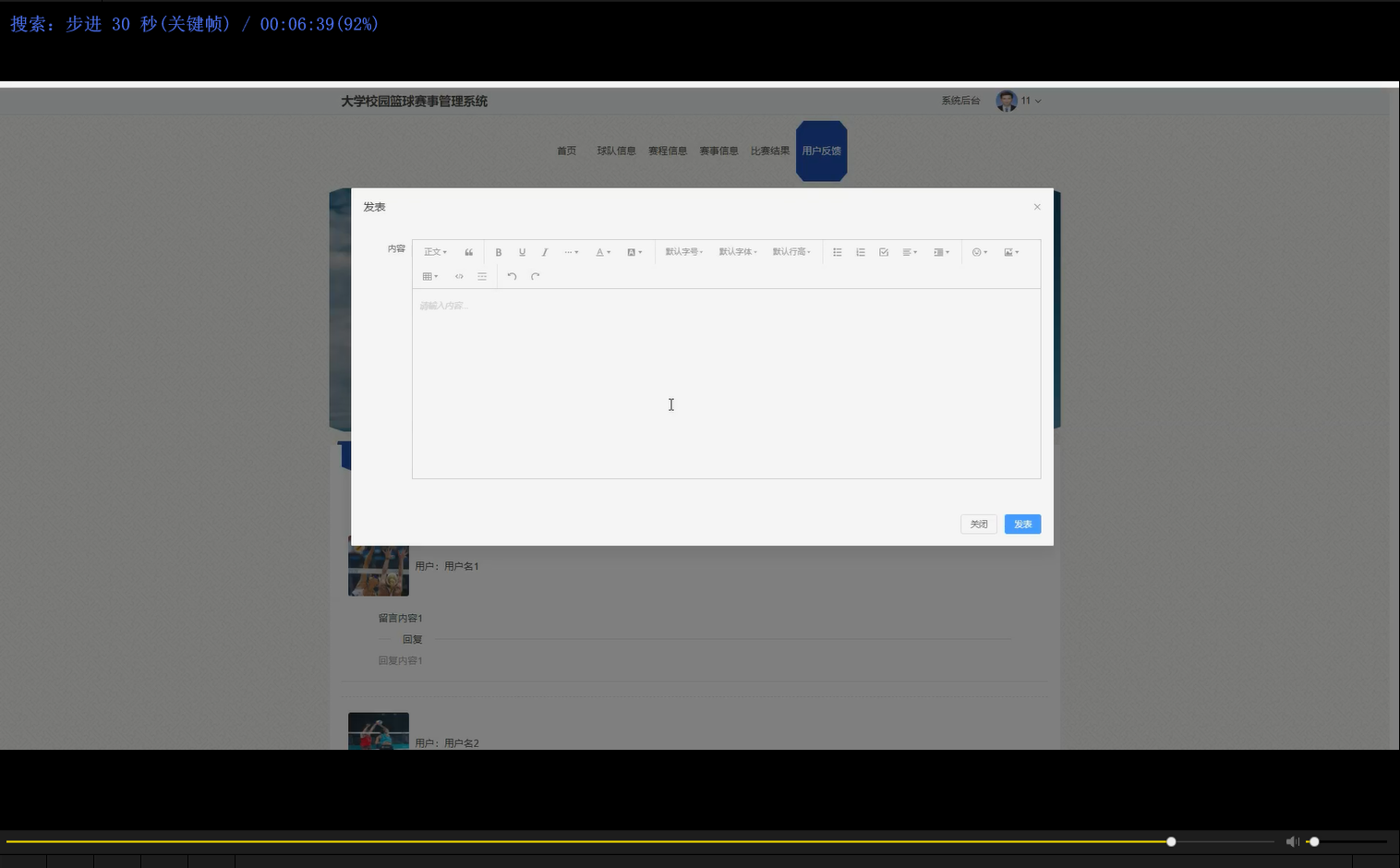Click the user avatar in header

pyautogui.click(x=1007, y=101)
